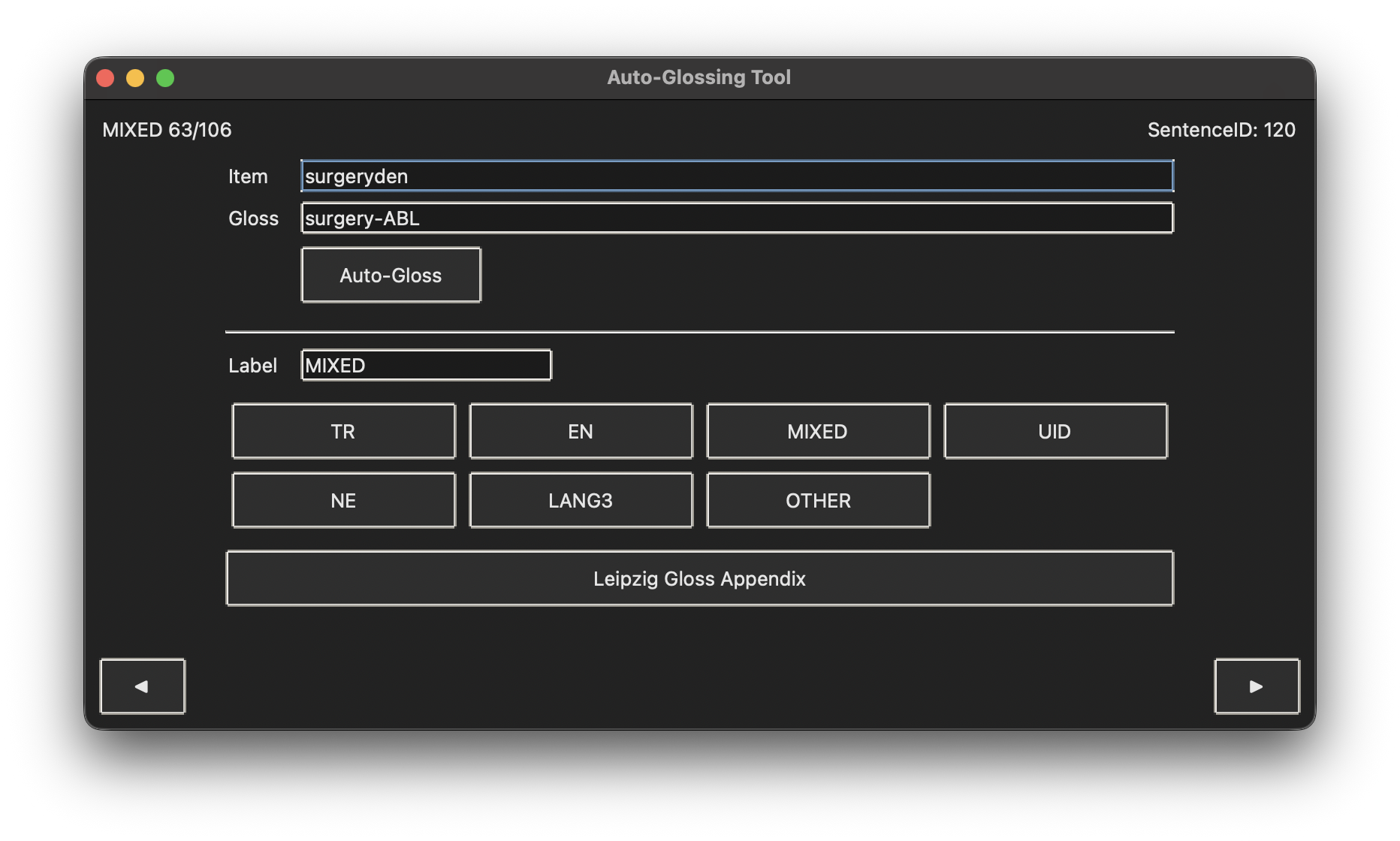This screenshot has height=841, width=1400.
Task: Focus the Item field containing surgeryden
Action: pyautogui.click(x=736, y=176)
